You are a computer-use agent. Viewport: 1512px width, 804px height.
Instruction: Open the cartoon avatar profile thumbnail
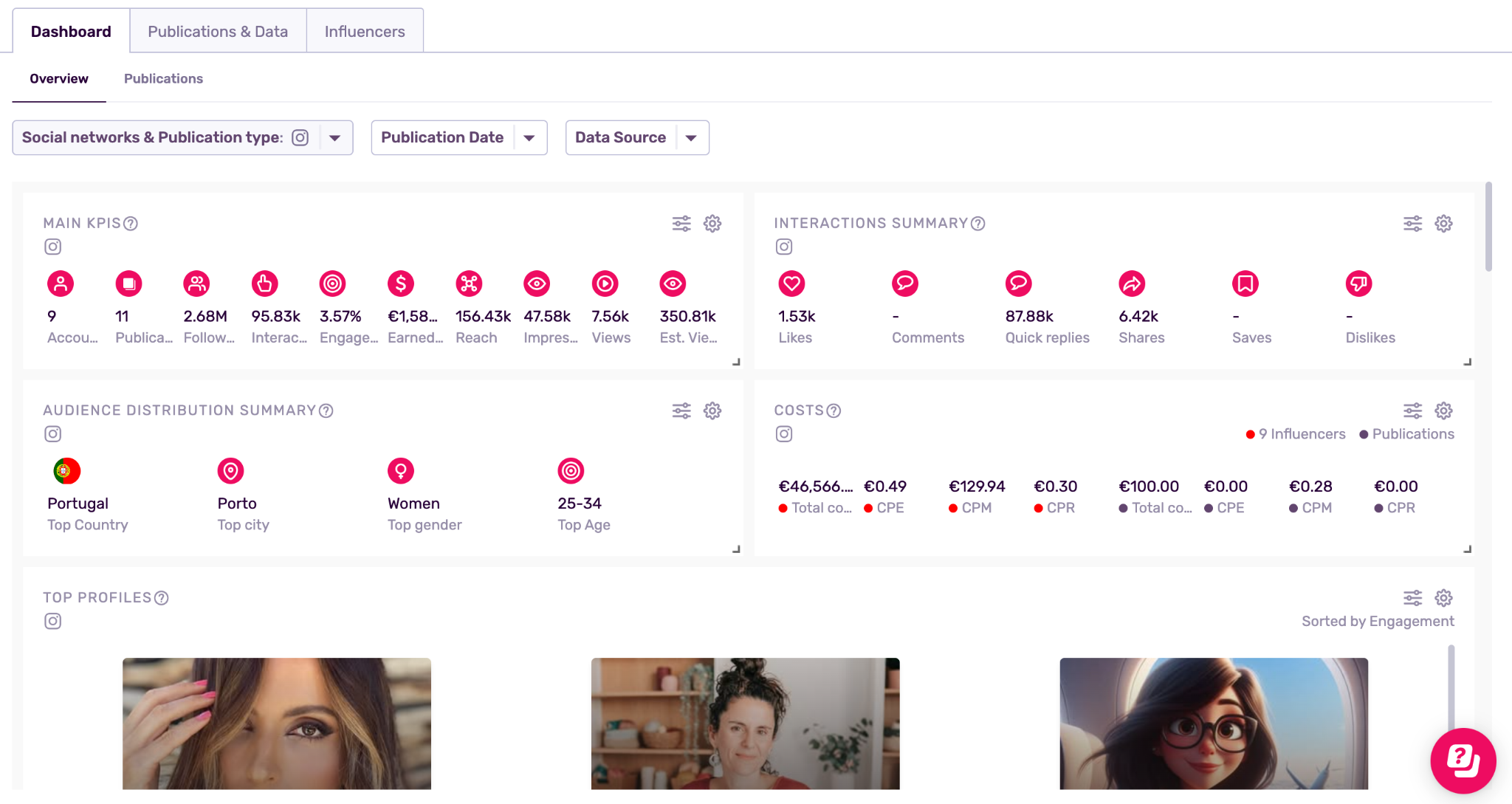coord(1213,723)
